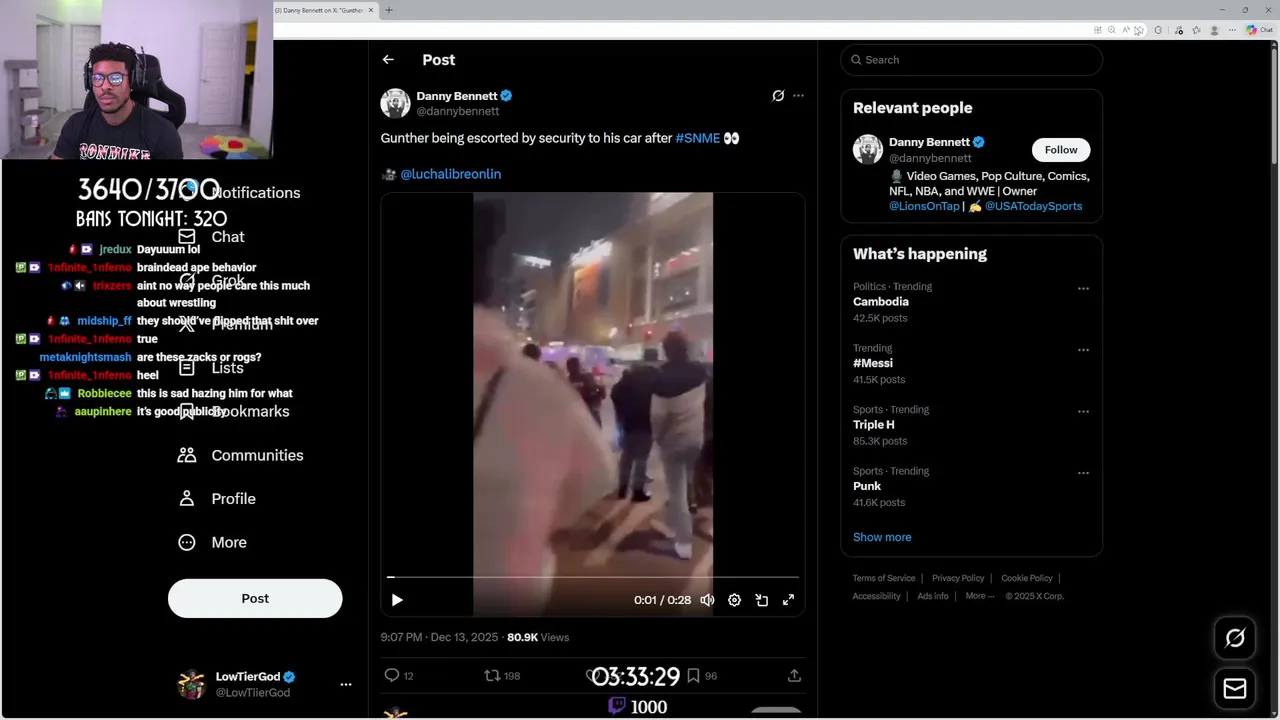The height and width of the screenshot is (720, 1280).
Task: Close the Danny Bennett browser tab
Action: [371, 10]
